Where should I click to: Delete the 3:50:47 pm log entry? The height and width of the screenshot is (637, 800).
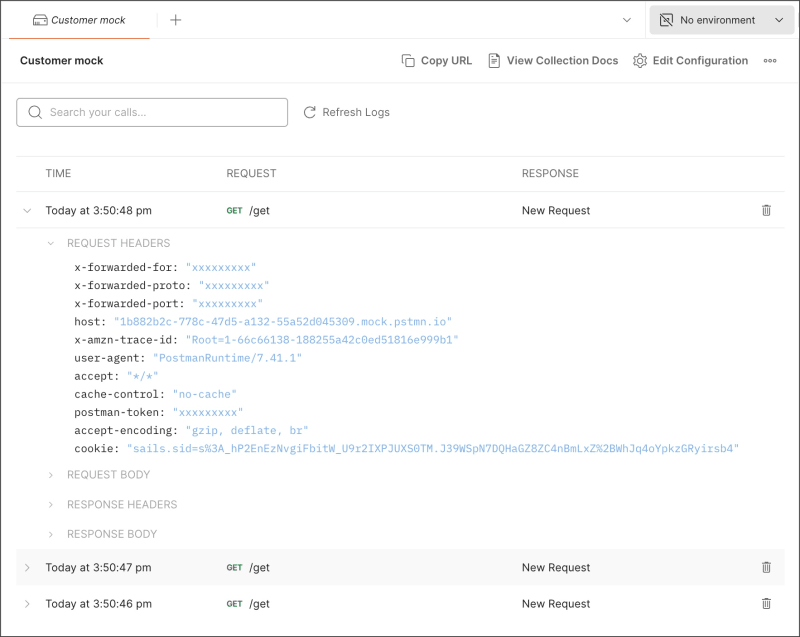coord(766,567)
